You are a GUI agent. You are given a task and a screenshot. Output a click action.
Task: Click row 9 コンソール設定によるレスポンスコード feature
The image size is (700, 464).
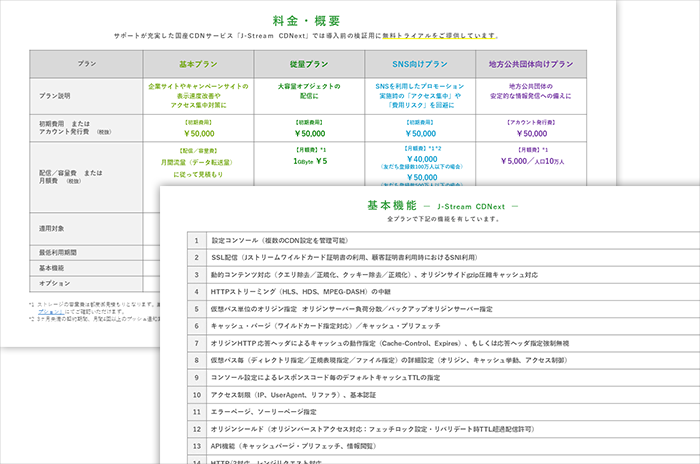[x=325, y=377]
